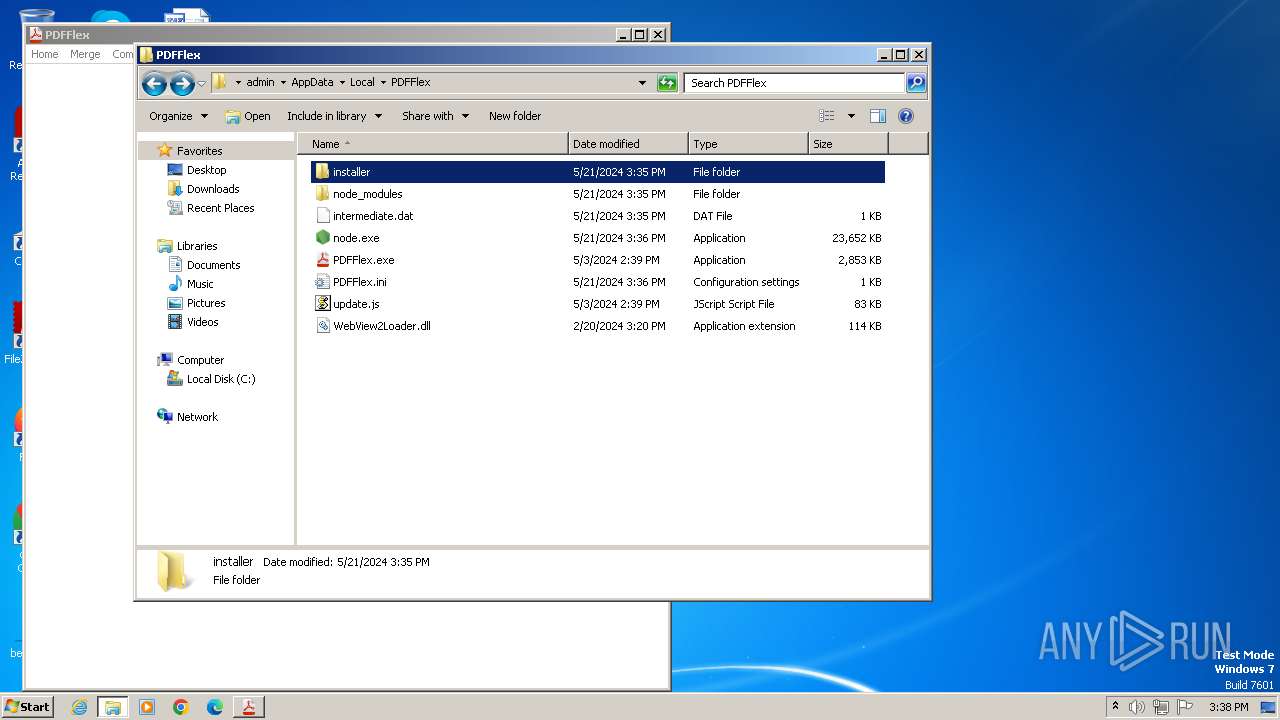Show hidden tray icons arrow
This screenshot has width=1280, height=720.
1115,707
